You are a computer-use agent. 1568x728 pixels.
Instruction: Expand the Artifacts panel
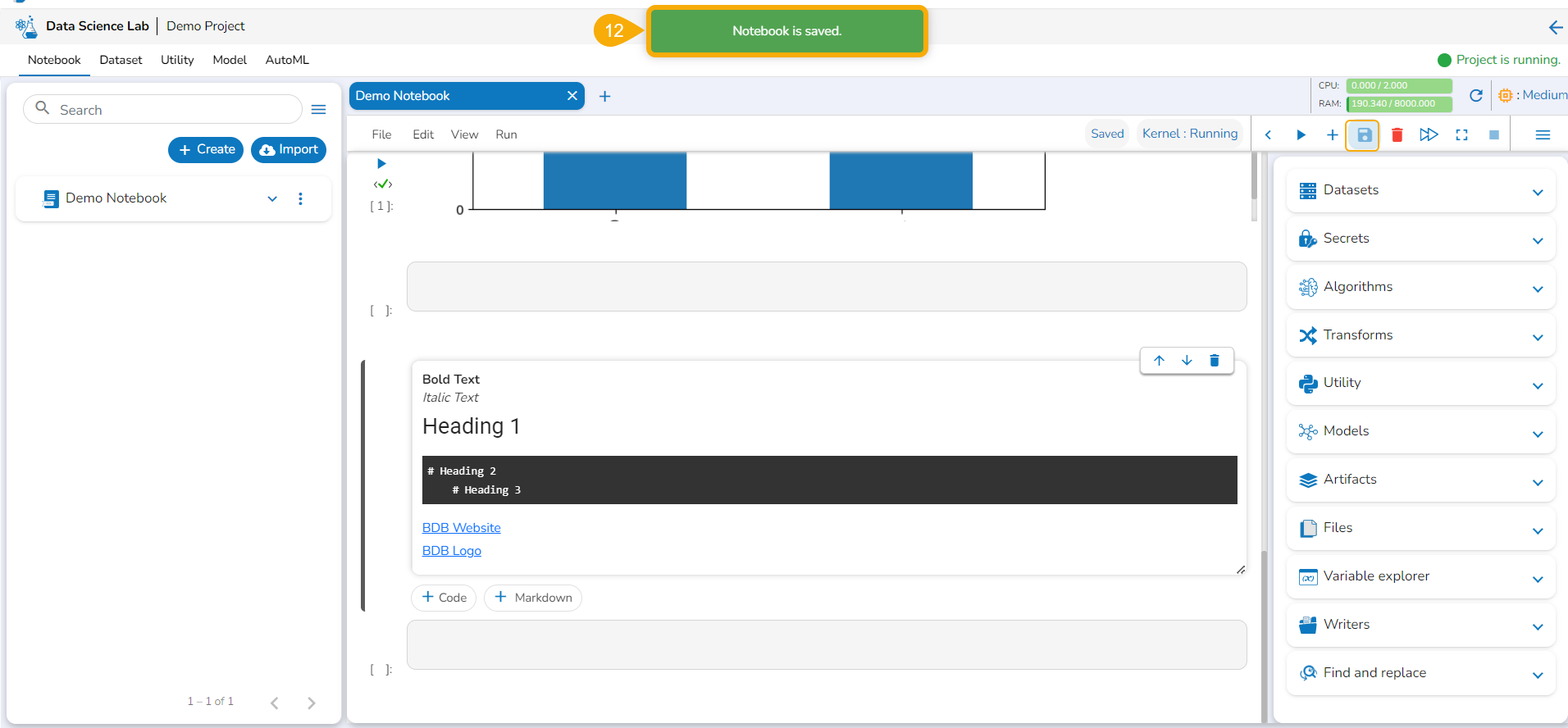(1538, 482)
